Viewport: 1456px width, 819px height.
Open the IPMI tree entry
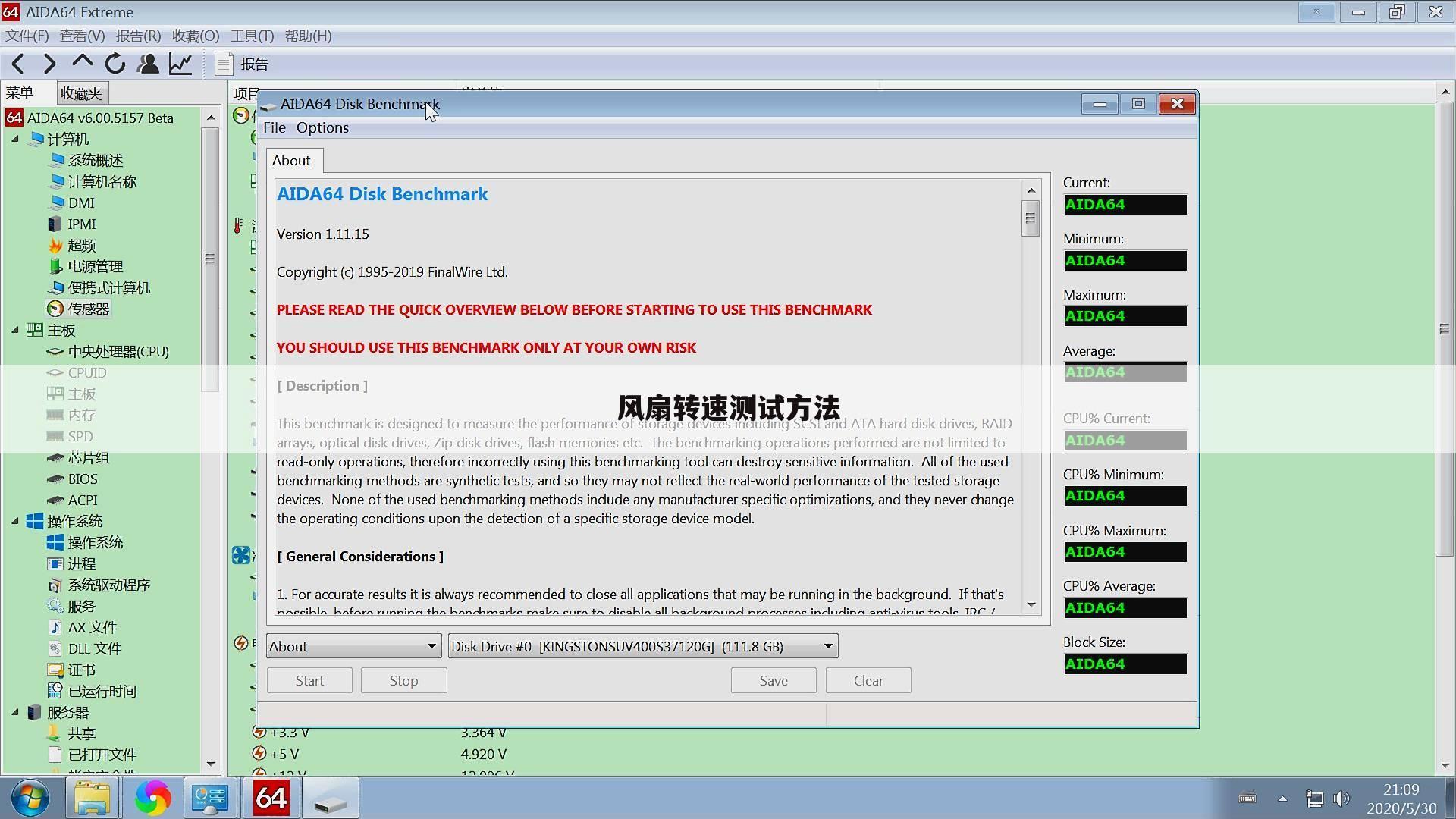[x=82, y=224]
